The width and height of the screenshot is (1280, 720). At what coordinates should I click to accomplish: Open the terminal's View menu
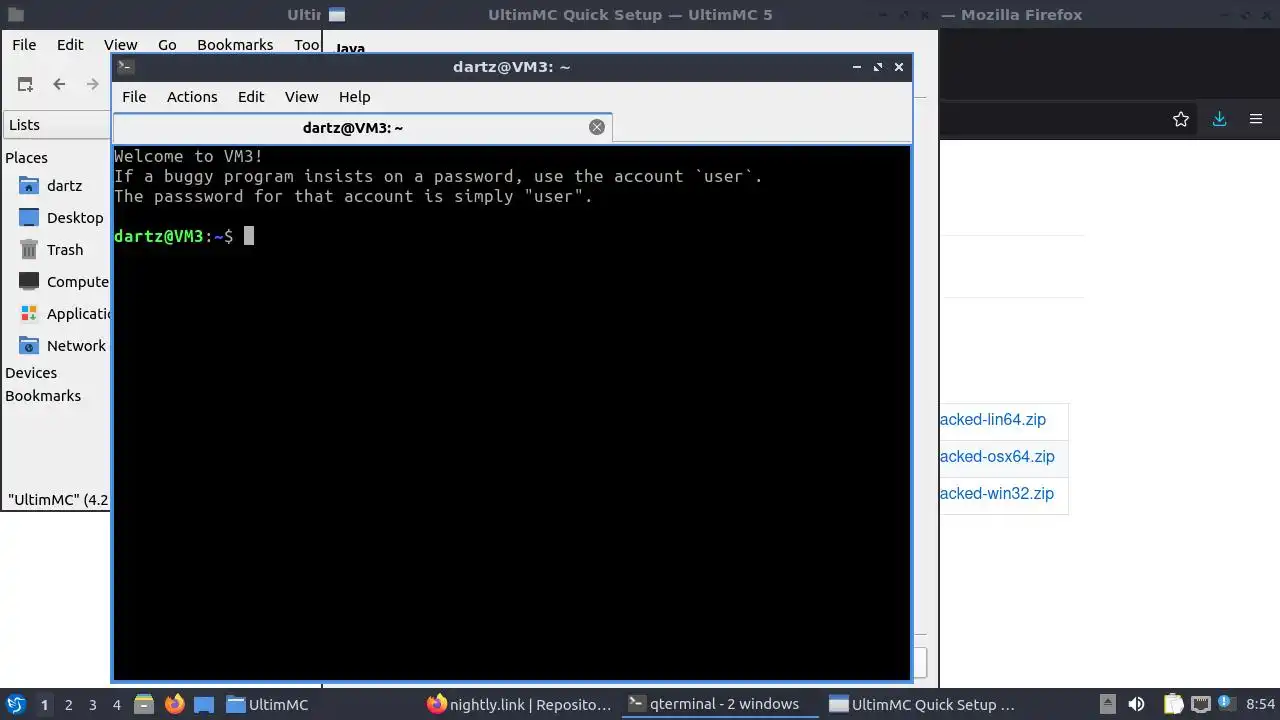pyautogui.click(x=301, y=97)
